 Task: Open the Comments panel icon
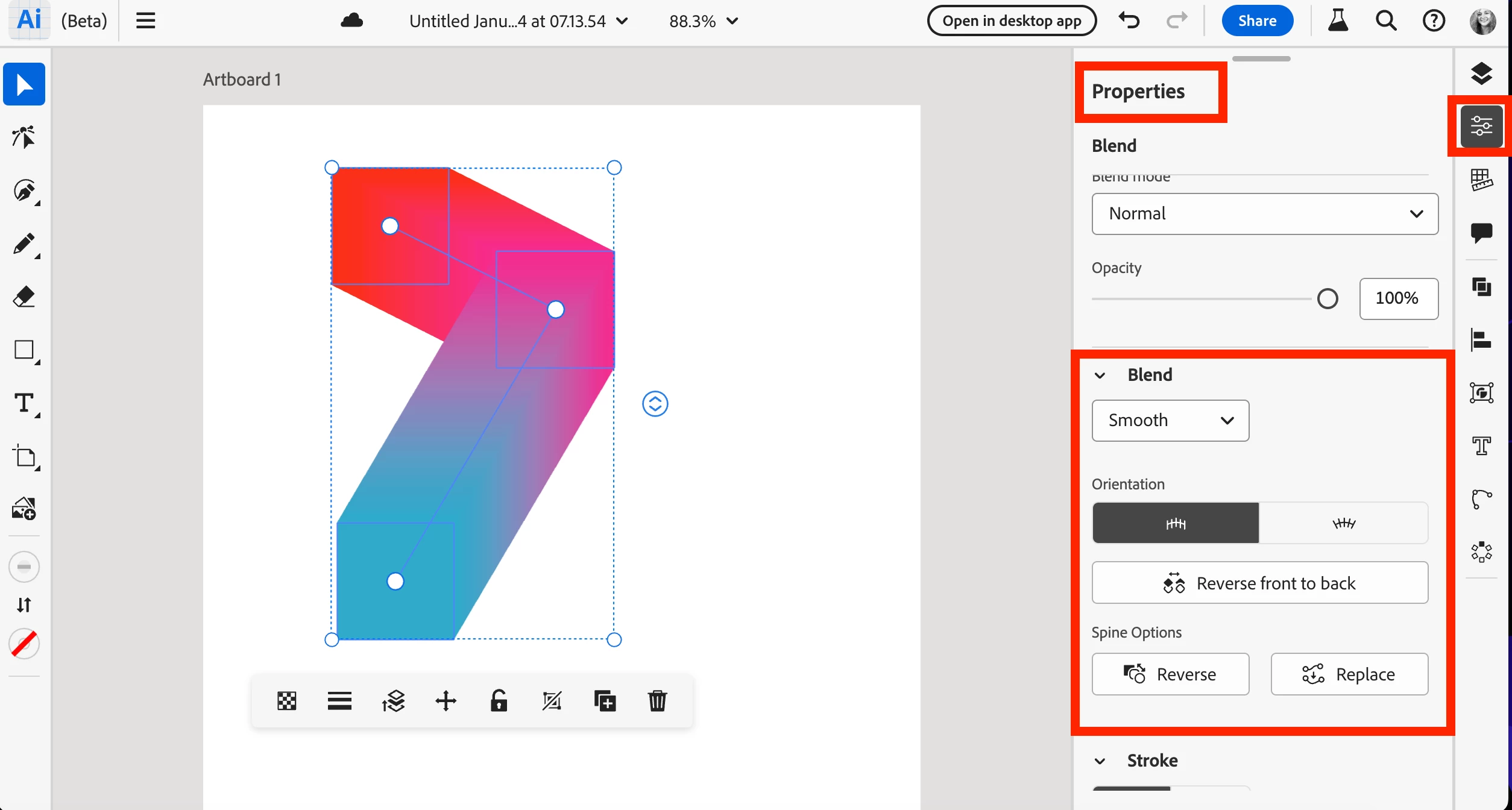click(1481, 232)
